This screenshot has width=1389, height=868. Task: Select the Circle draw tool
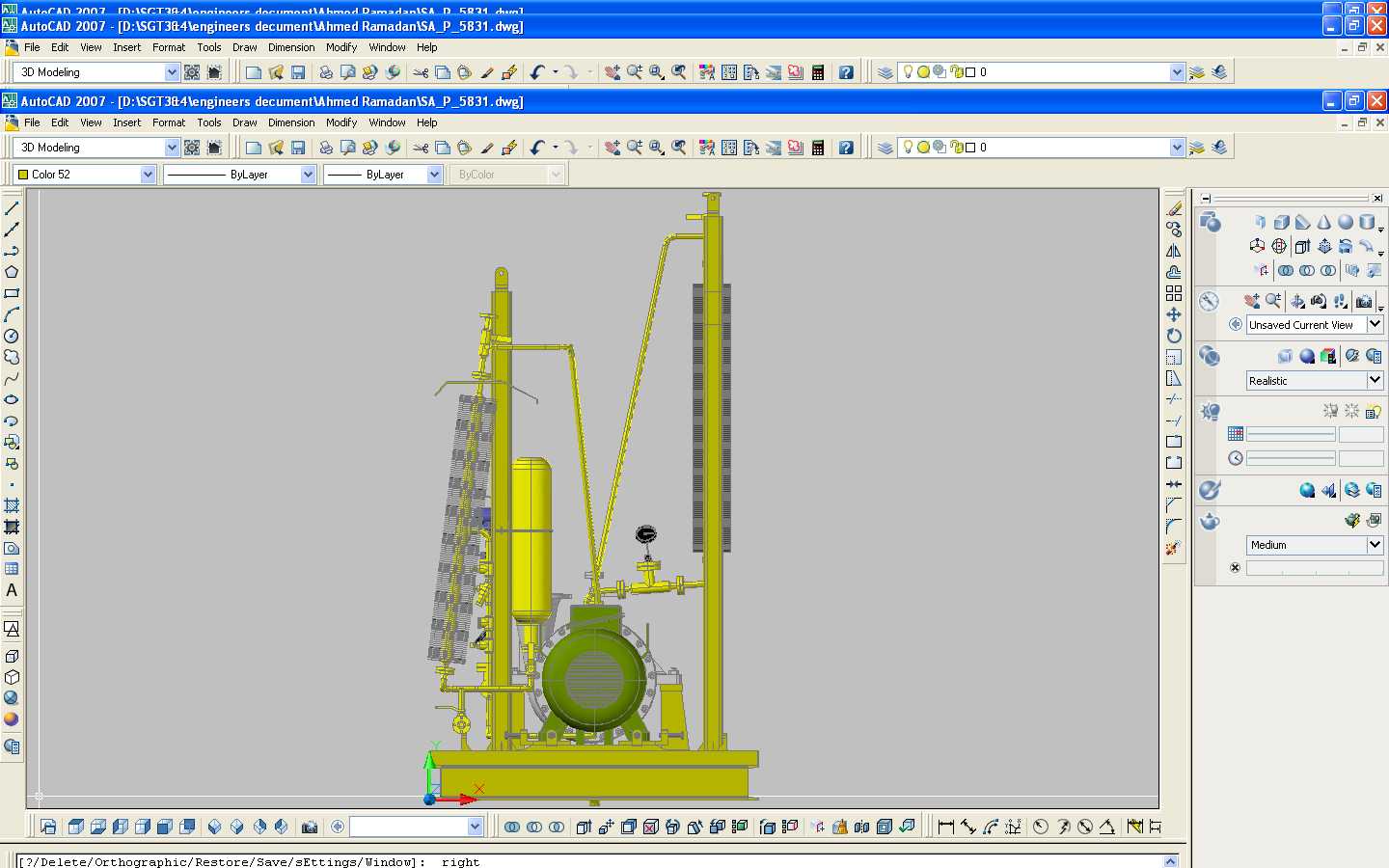point(12,336)
